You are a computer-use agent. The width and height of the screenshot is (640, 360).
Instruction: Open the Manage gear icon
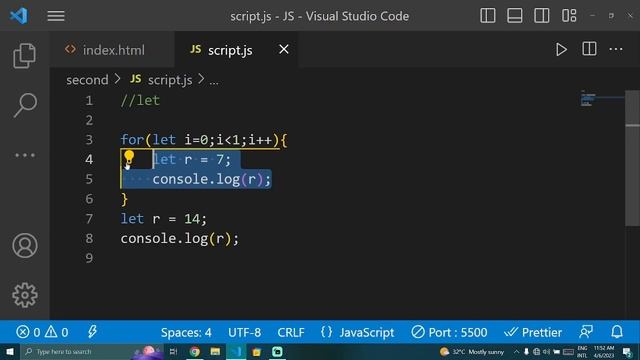(25, 295)
